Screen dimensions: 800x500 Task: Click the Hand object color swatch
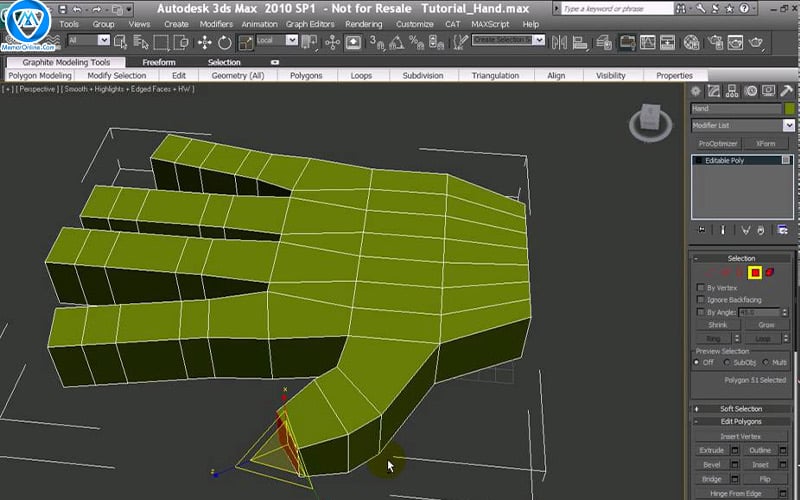click(789, 108)
